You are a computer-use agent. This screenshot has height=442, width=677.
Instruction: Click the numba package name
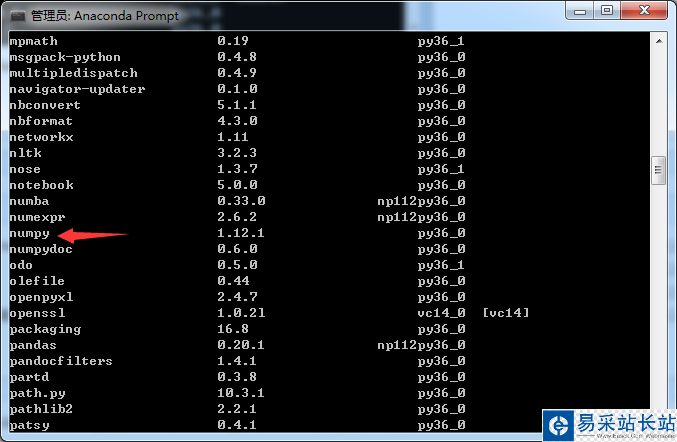click(x=29, y=201)
